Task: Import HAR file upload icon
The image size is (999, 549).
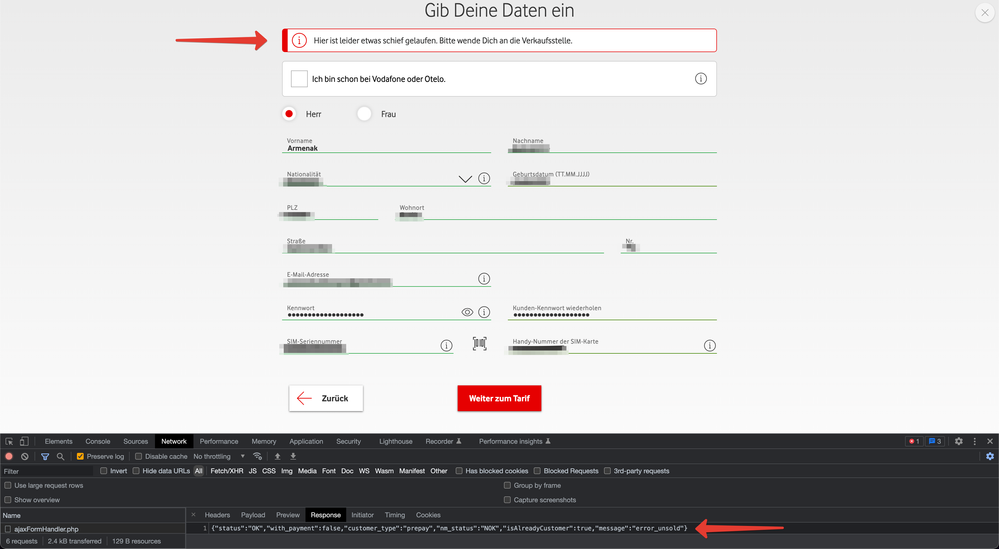Action: [277, 456]
